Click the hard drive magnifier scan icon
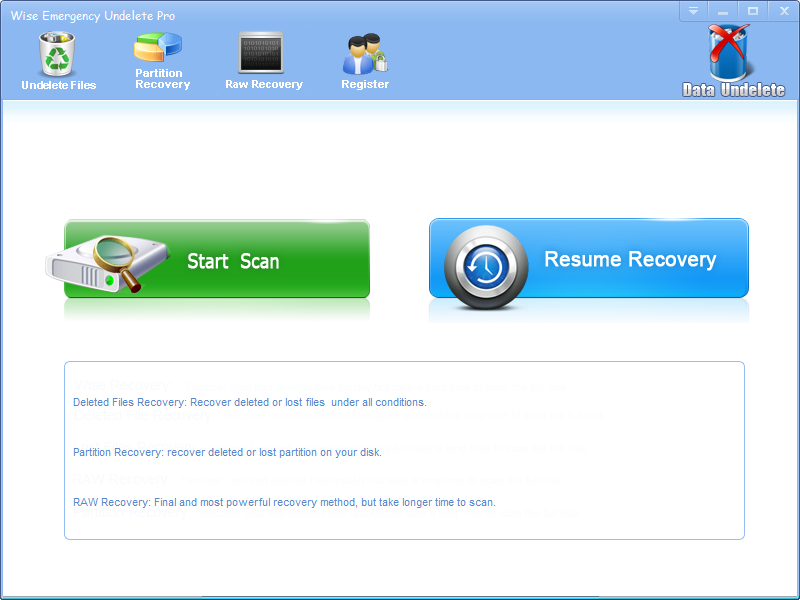Viewport: 800px width, 600px height. [97, 262]
